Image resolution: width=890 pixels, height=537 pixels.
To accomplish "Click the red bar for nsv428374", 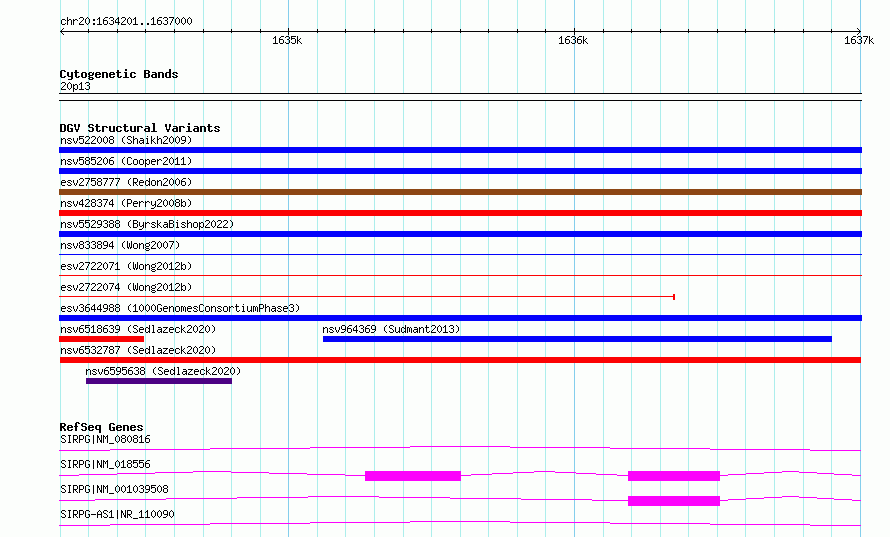I will pos(460,213).
